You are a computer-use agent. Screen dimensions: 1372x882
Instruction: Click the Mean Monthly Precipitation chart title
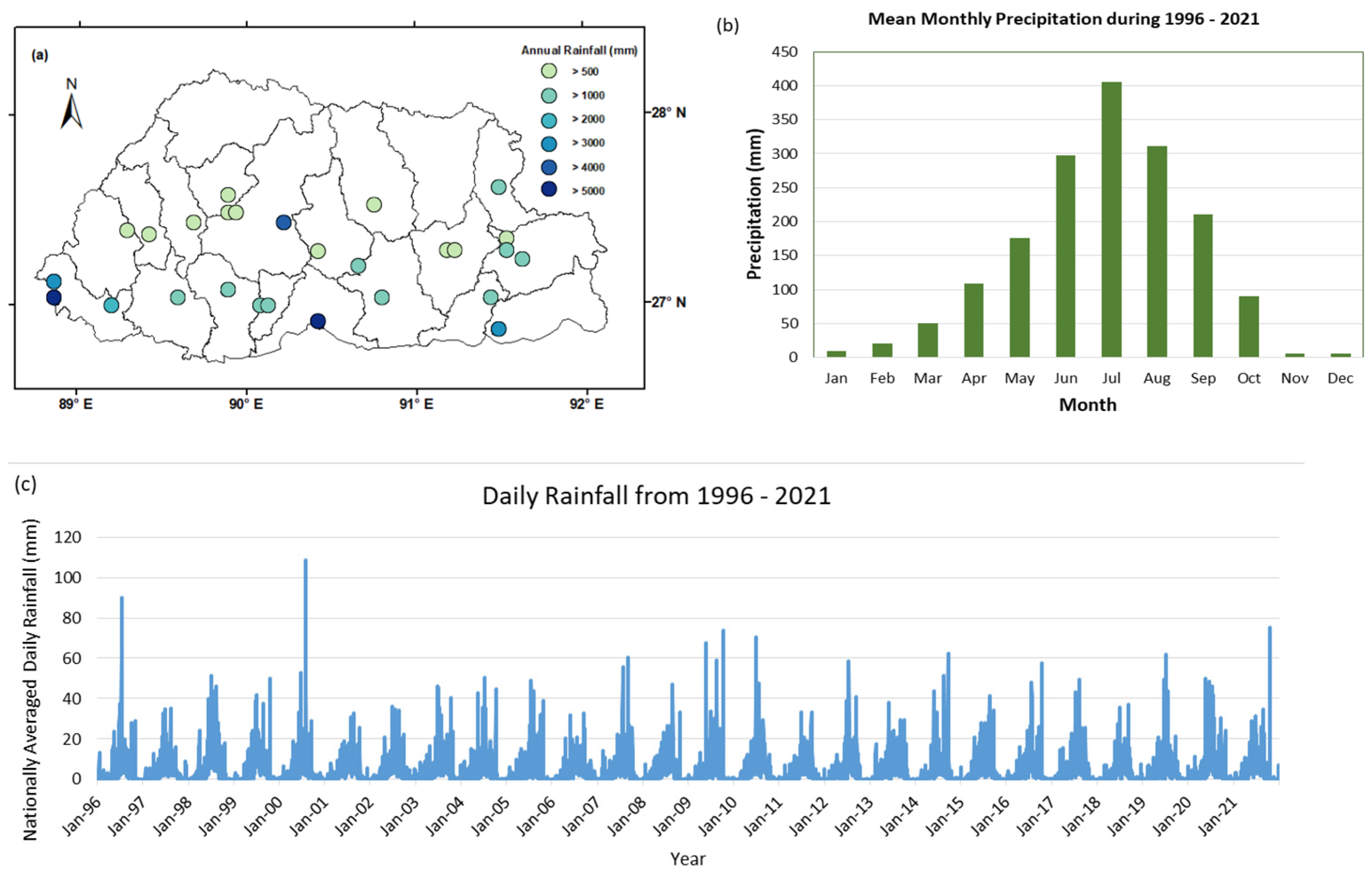pyautogui.click(x=1064, y=19)
